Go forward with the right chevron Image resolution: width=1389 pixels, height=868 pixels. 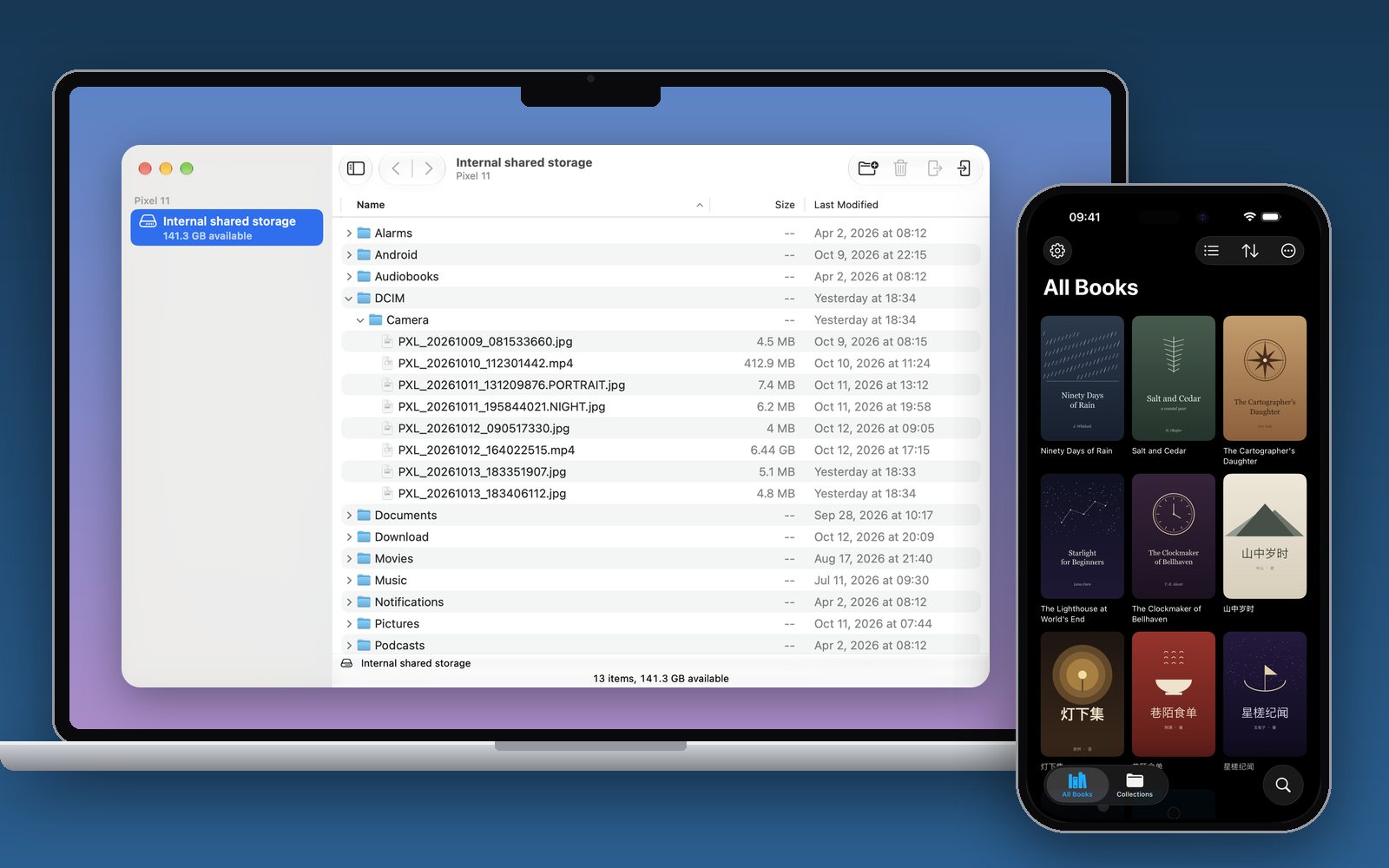pyautogui.click(x=428, y=168)
